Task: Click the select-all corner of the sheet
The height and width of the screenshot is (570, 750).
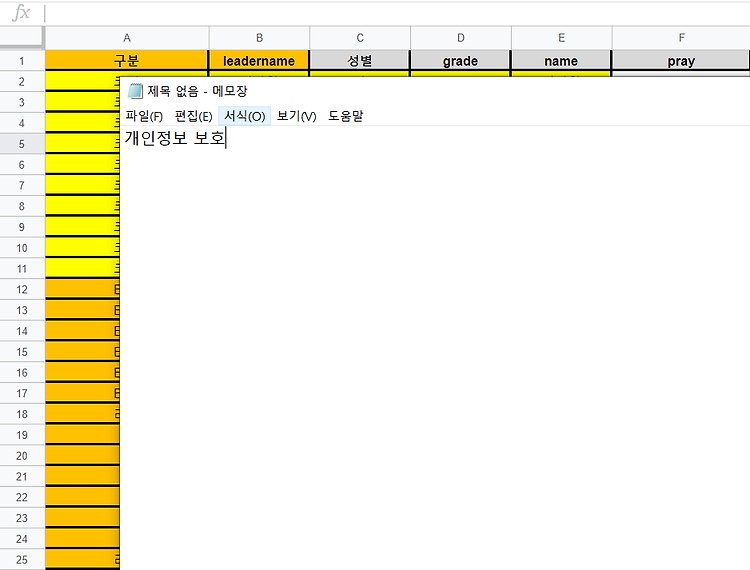Action: point(22,38)
